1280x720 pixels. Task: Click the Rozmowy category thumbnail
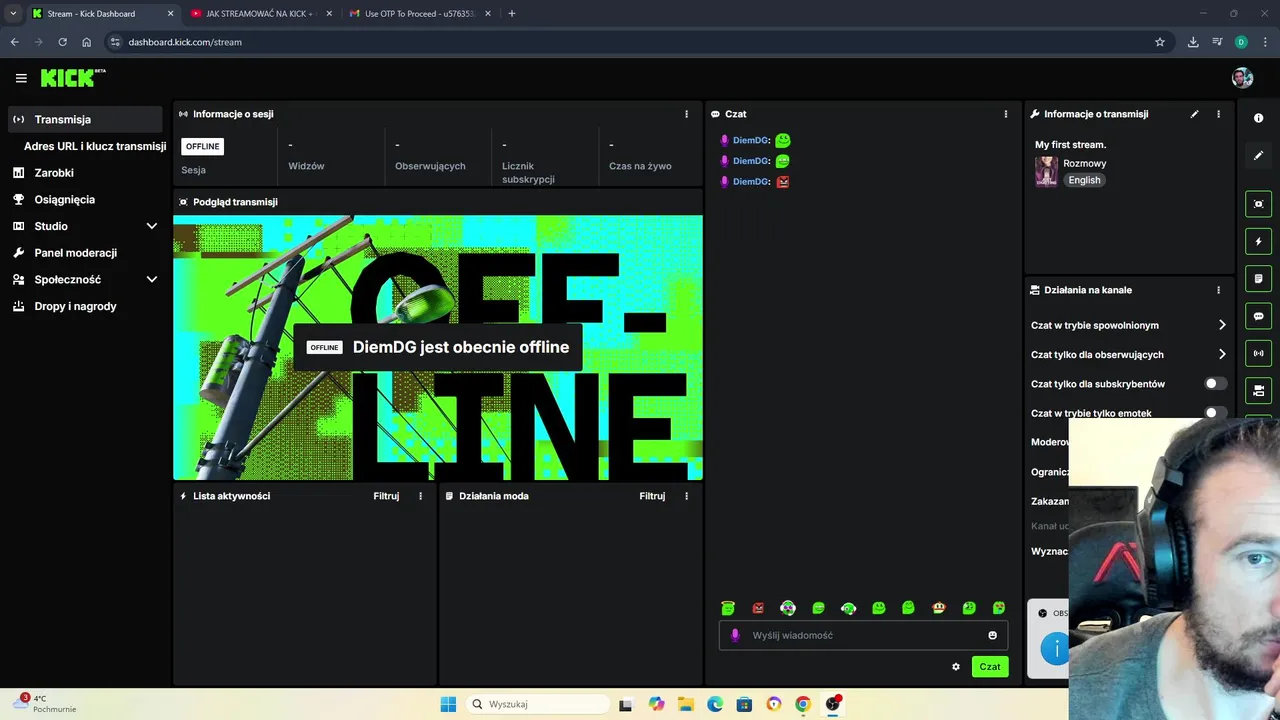click(x=1046, y=171)
